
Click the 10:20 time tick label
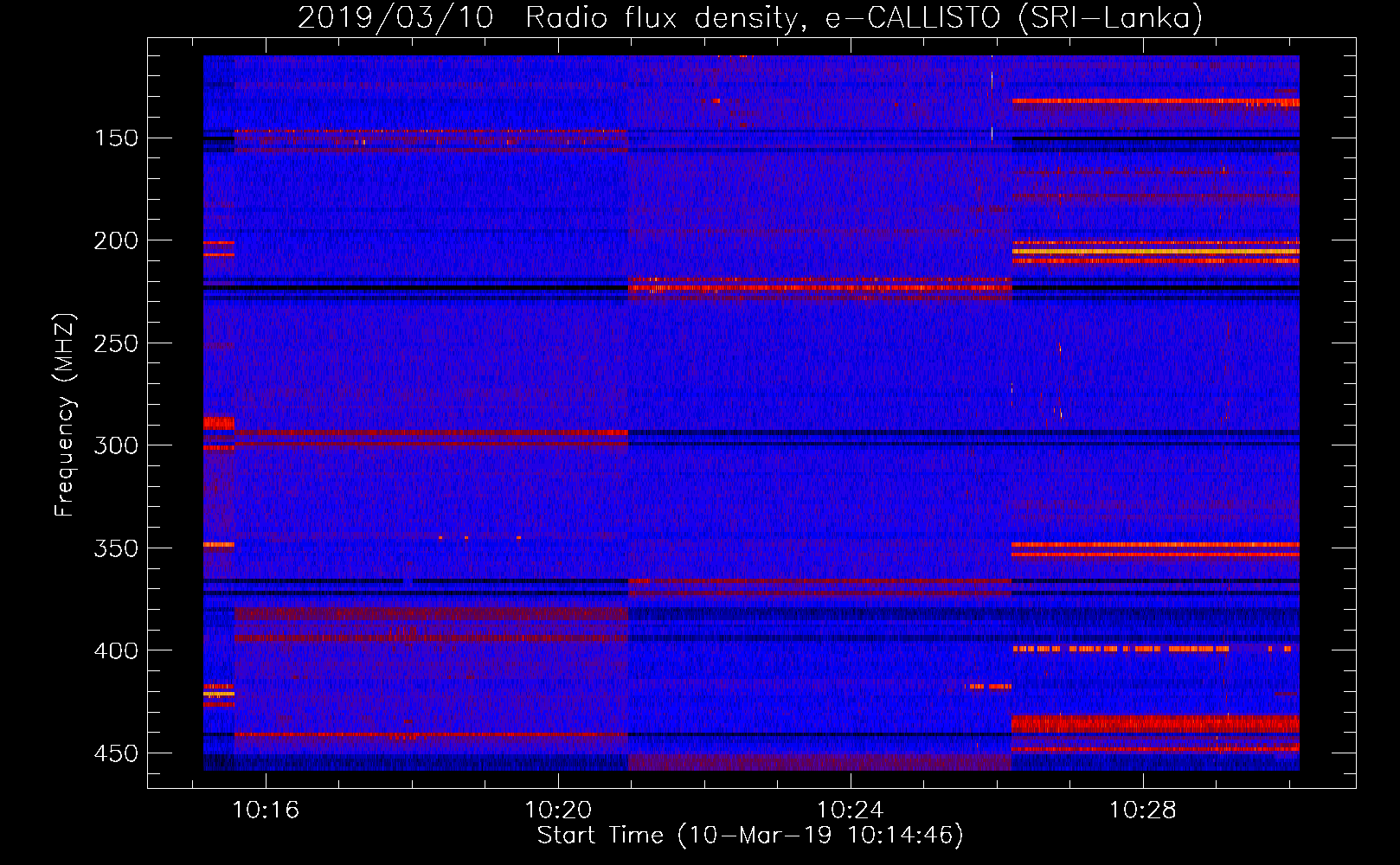click(x=558, y=811)
